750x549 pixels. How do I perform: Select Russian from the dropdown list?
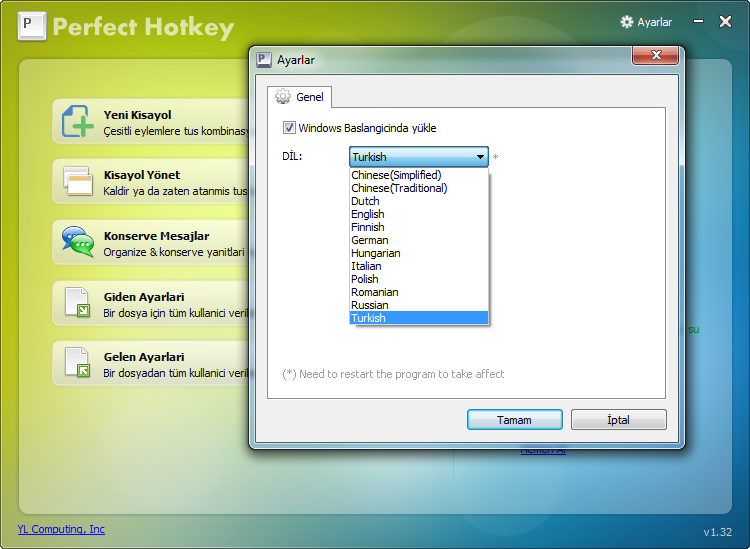[370, 305]
